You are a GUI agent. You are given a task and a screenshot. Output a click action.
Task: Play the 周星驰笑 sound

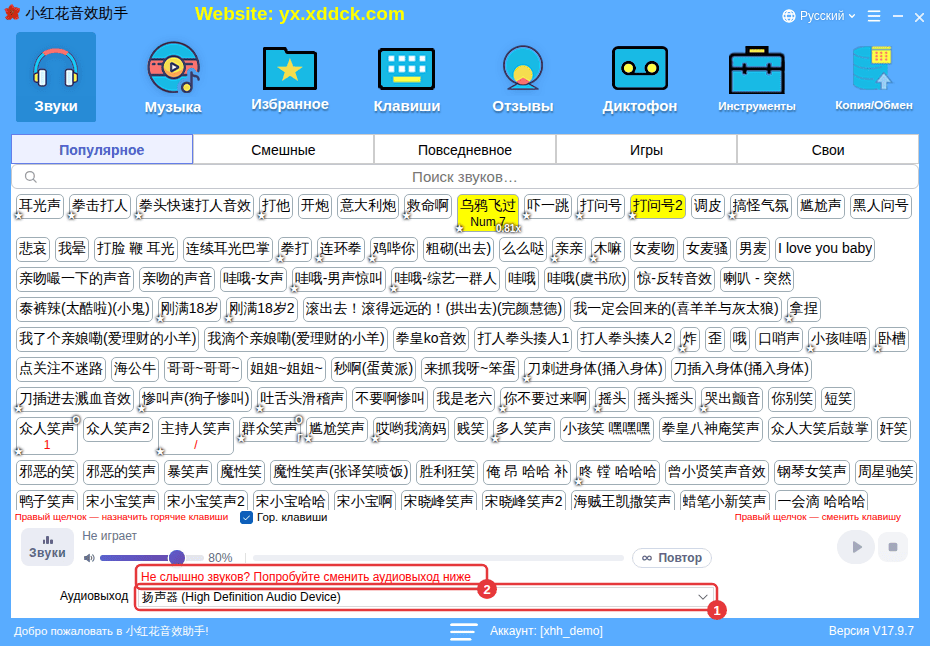[x=886, y=472]
